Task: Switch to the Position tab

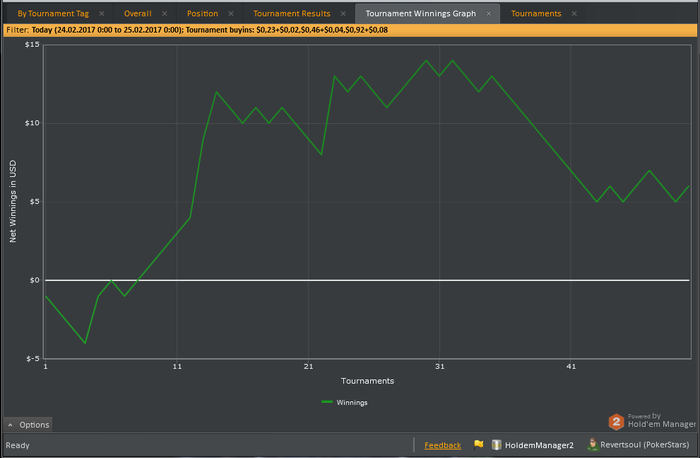Action: [x=202, y=14]
